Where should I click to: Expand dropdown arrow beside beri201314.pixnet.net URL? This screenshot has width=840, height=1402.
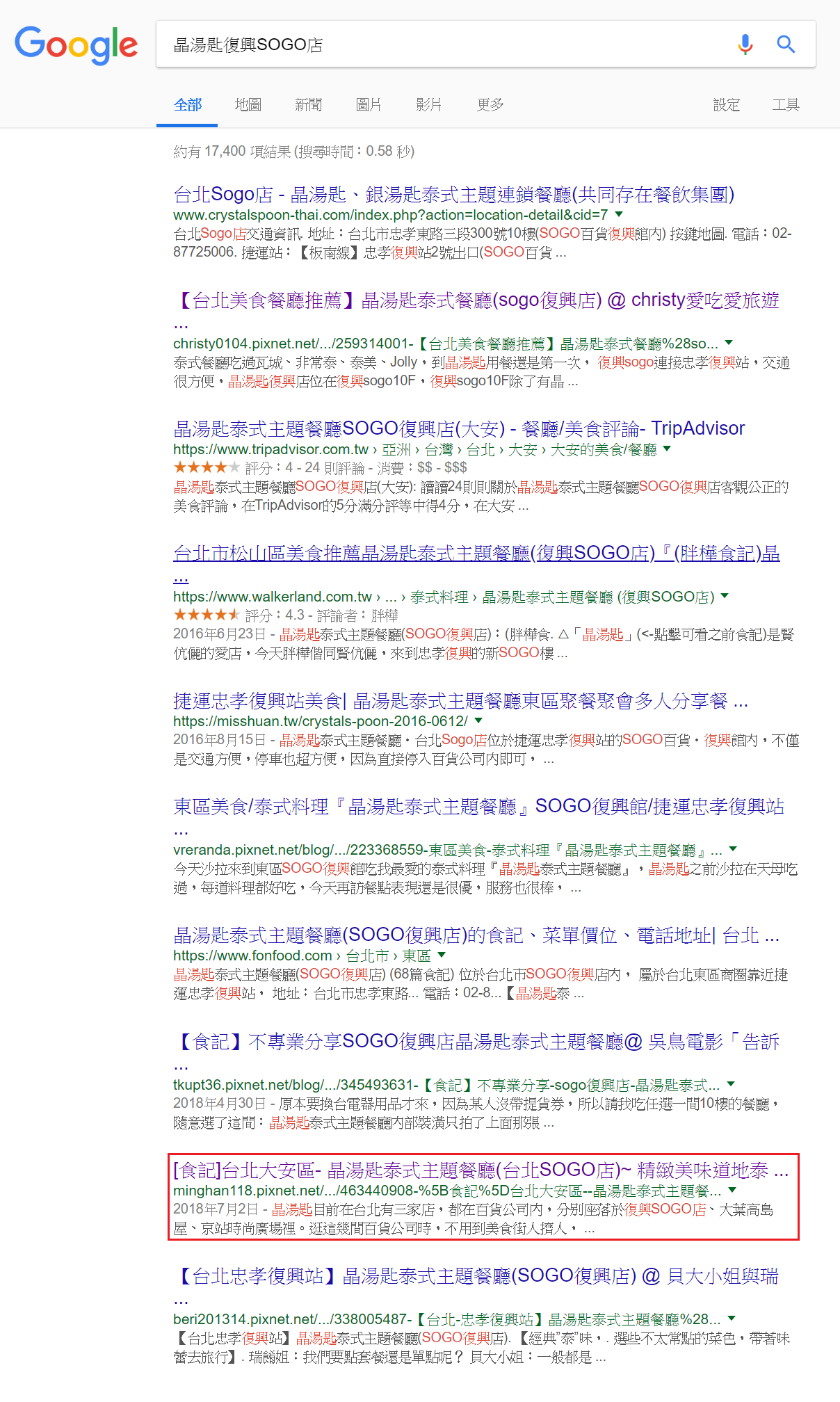pyautogui.click(x=732, y=1319)
